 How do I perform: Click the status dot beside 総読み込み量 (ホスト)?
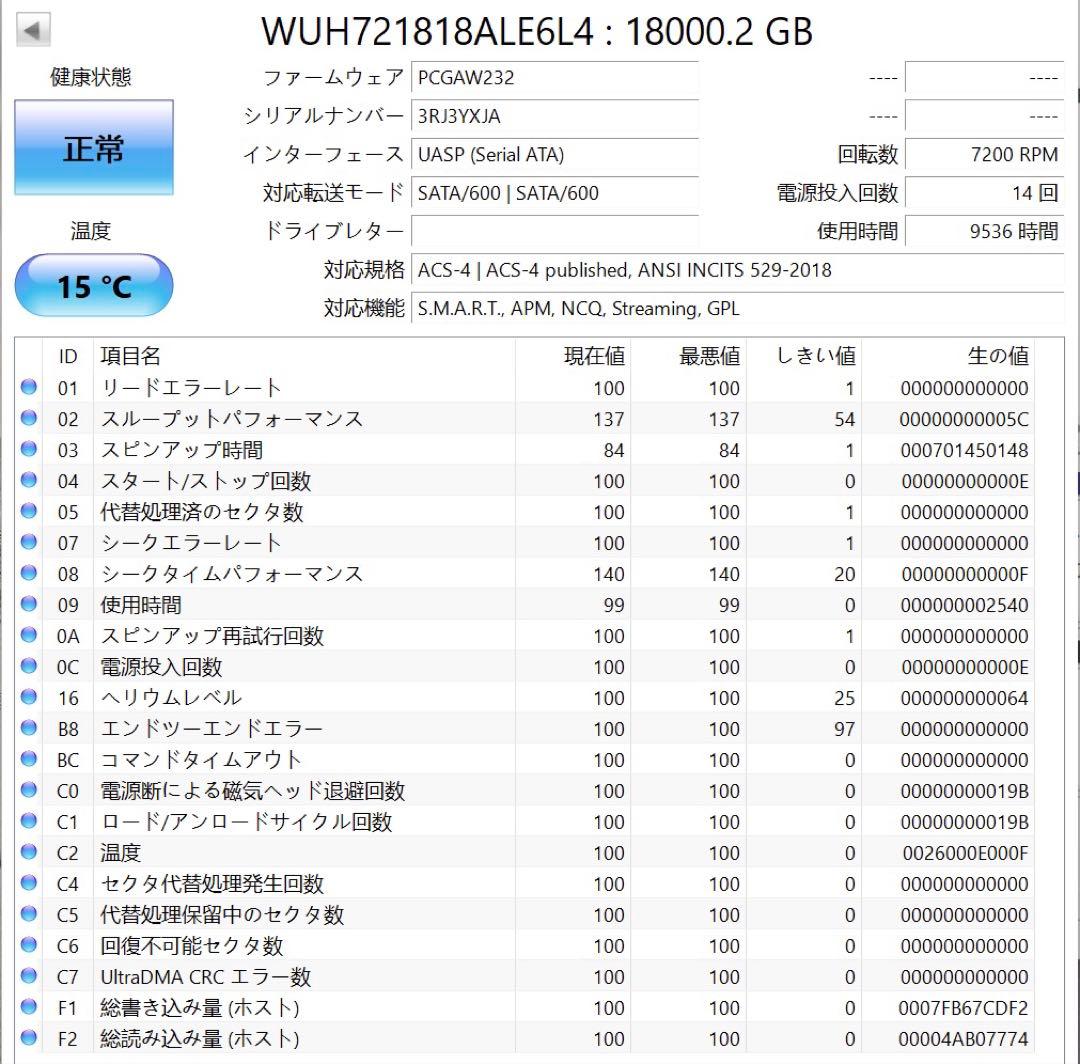30,1038
